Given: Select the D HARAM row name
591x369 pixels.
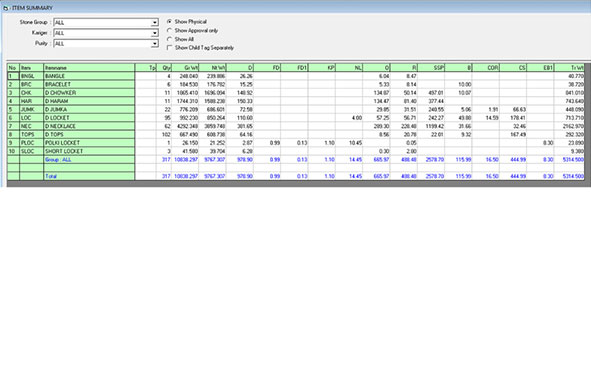Looking at the screenshot, I should (x=89, y=101).
